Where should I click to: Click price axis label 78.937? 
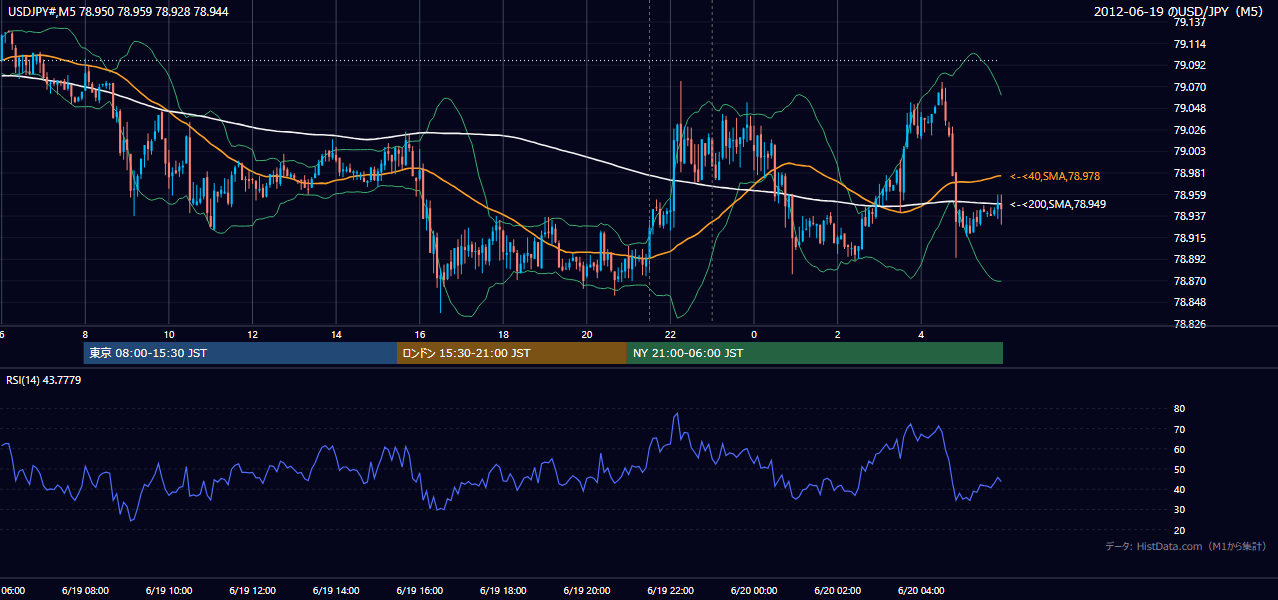click(1189, 216)
